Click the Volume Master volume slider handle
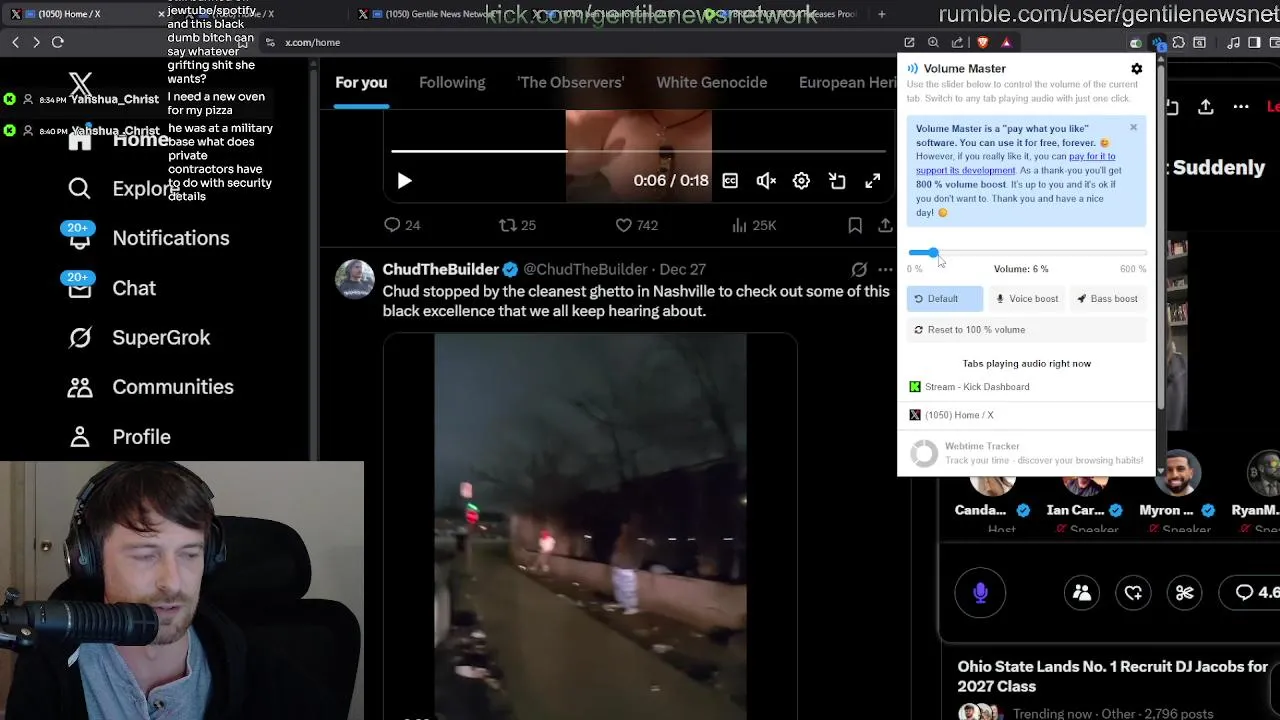 click(932, 253)
